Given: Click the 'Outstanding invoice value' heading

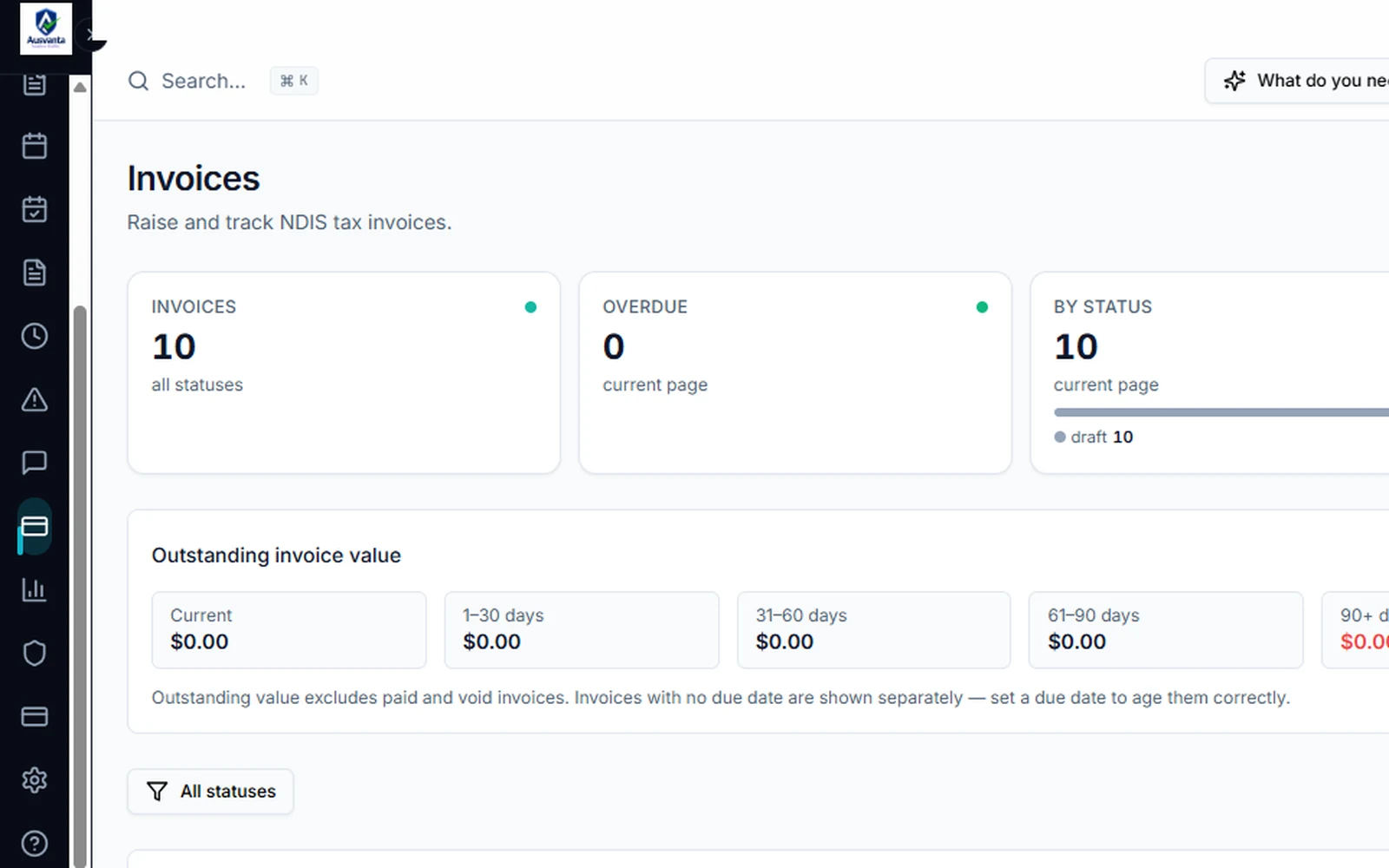Looking at the screenshot, I should [x=276, y=556].
